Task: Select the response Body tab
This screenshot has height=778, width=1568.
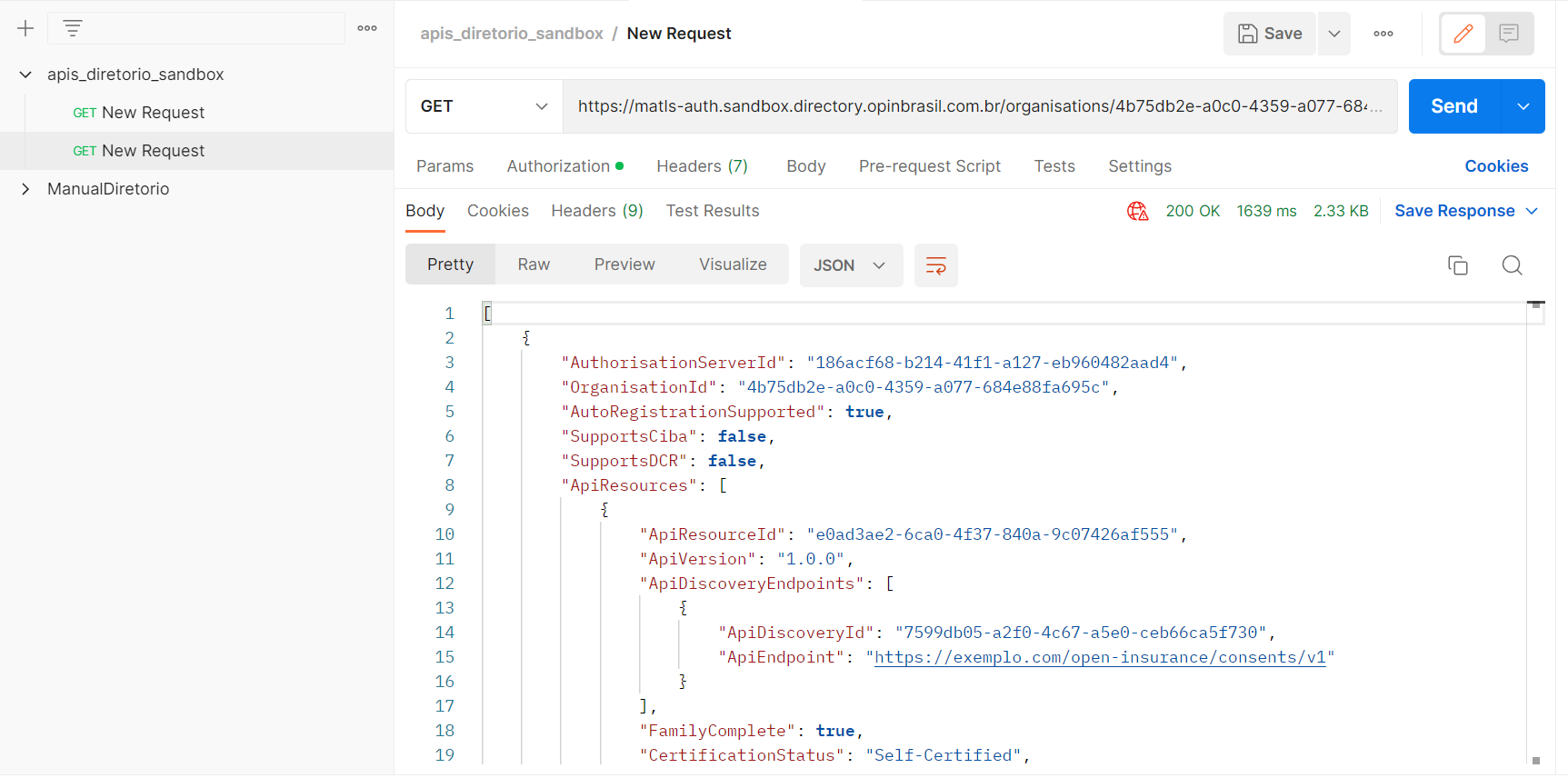Action: (424, 211)
